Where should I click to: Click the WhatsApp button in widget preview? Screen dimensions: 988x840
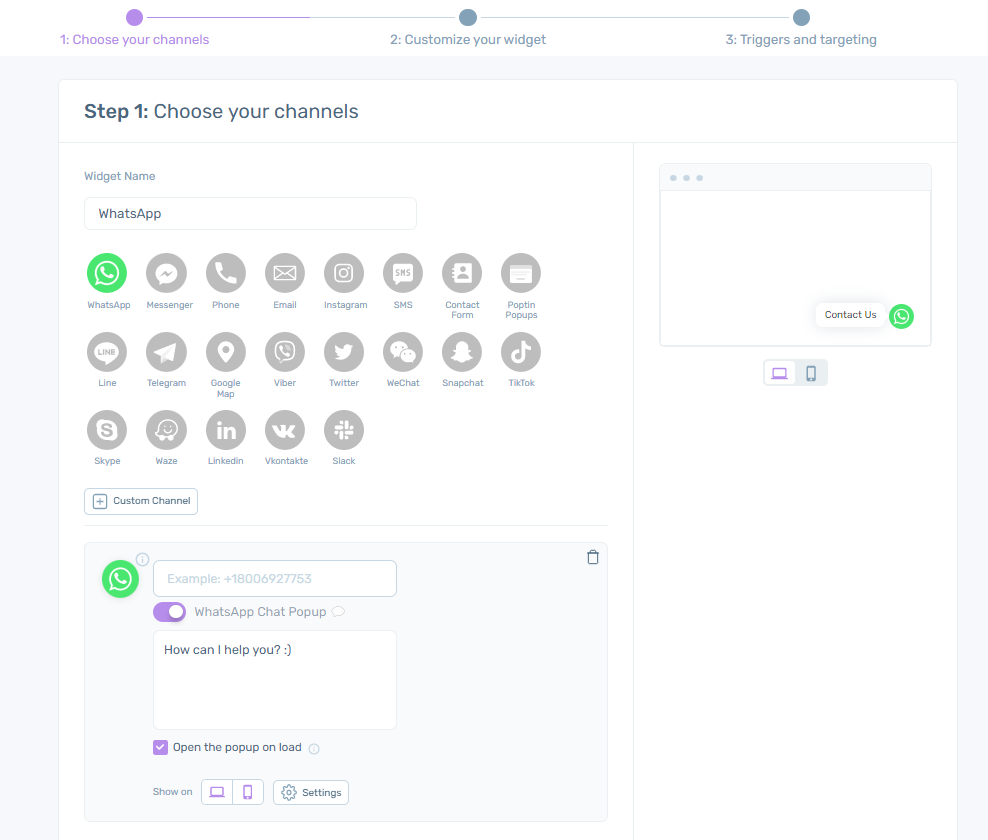[x=901, y=316]
